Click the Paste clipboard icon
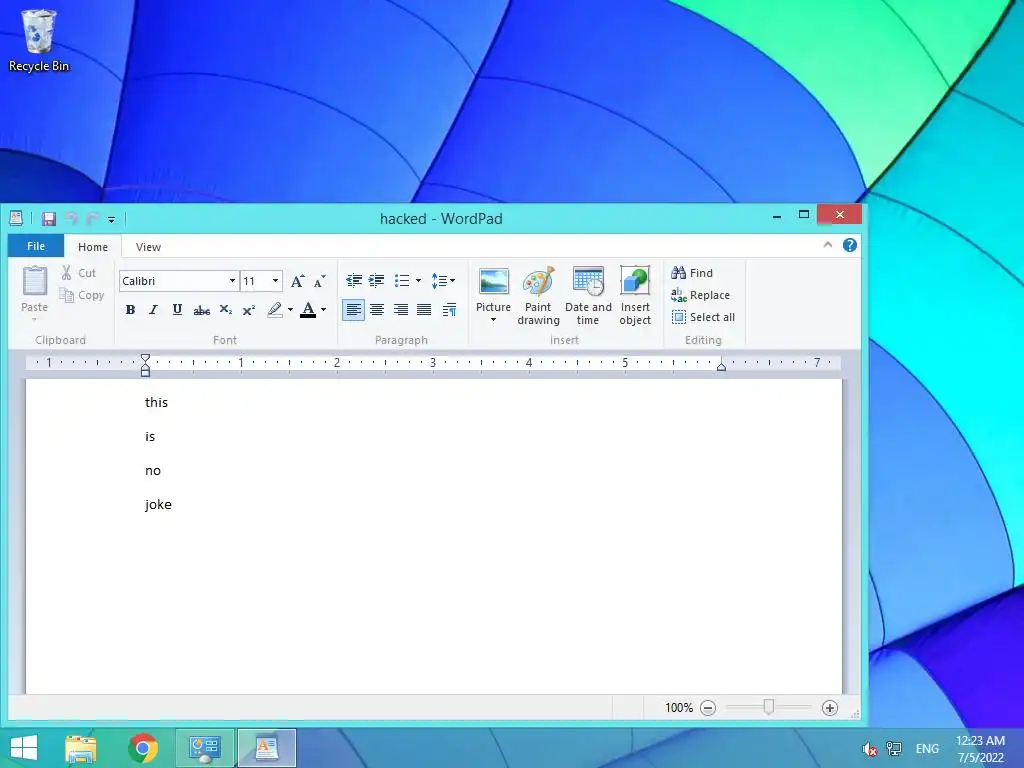Image resolution: width=1024 pixels, height=768 pixels. (x=35, y=281)
